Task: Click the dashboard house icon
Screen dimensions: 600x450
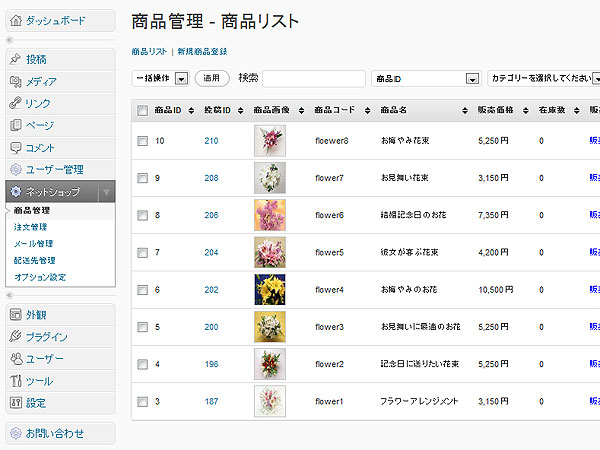Action: [x=16, y=20]
